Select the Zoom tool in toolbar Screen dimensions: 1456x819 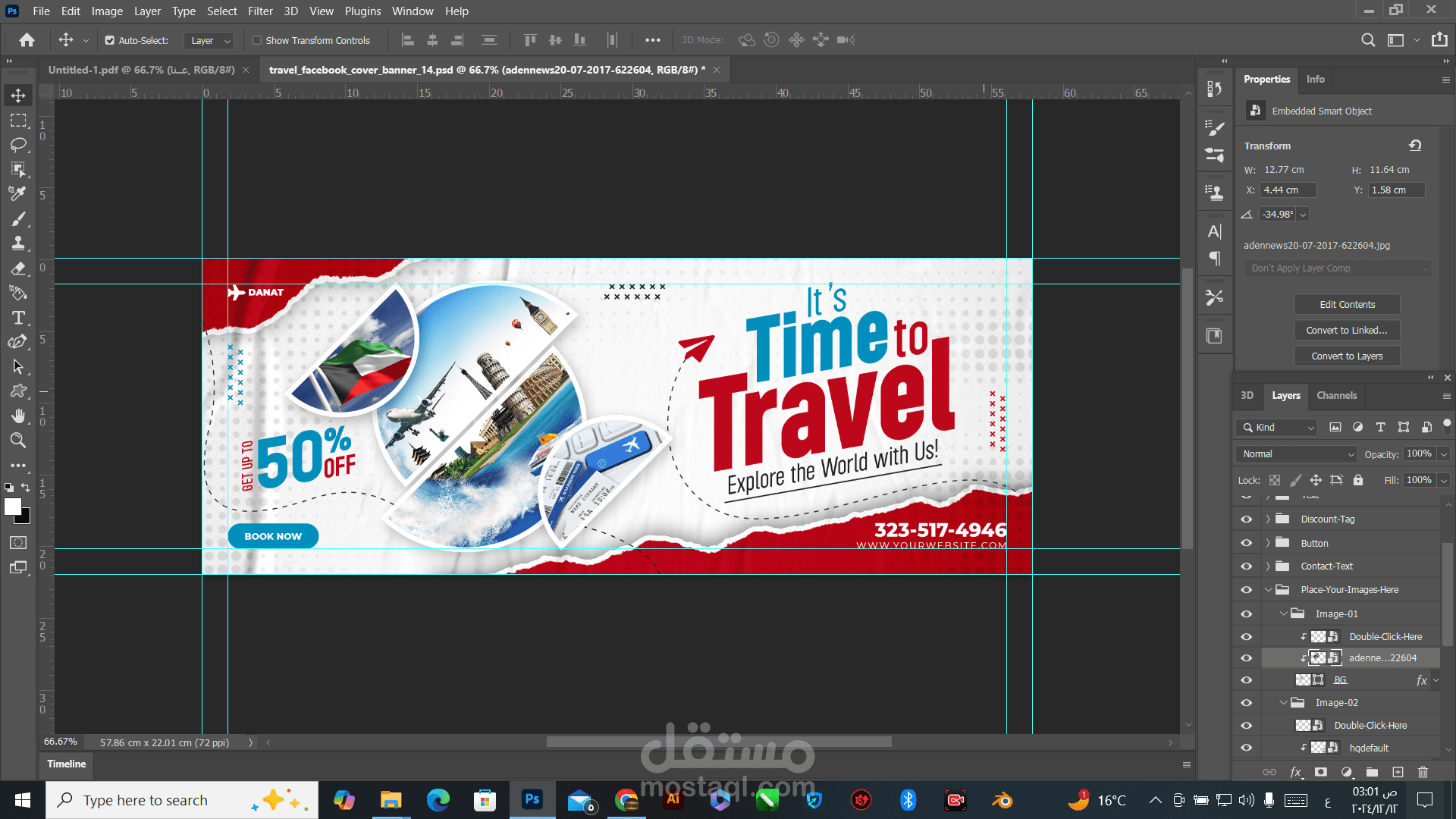point(18,441)
